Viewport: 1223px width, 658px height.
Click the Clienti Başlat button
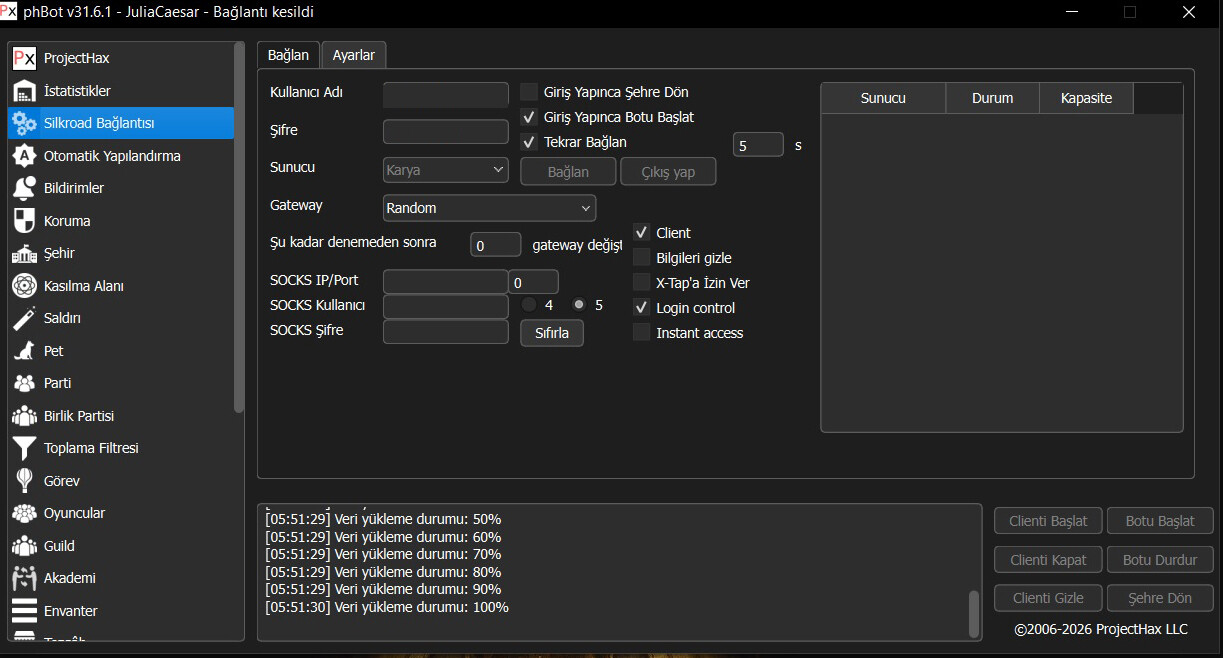point(1048,521)
